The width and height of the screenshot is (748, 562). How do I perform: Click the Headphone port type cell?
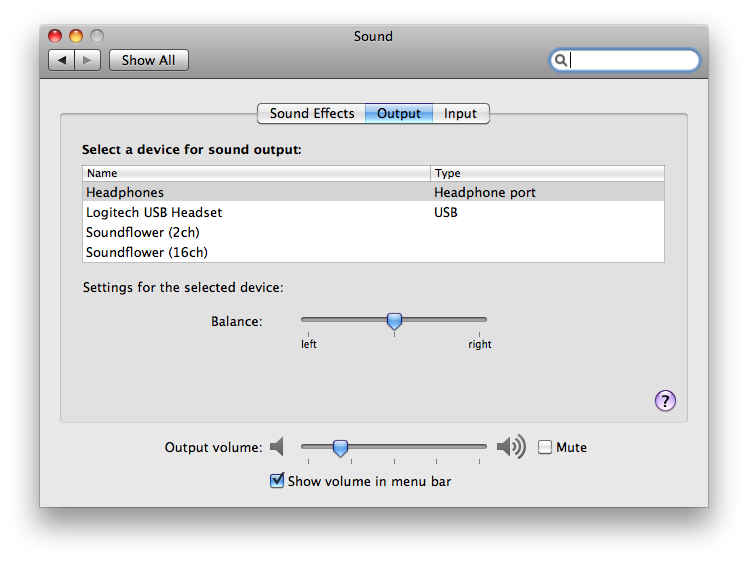tap(485, 192)
